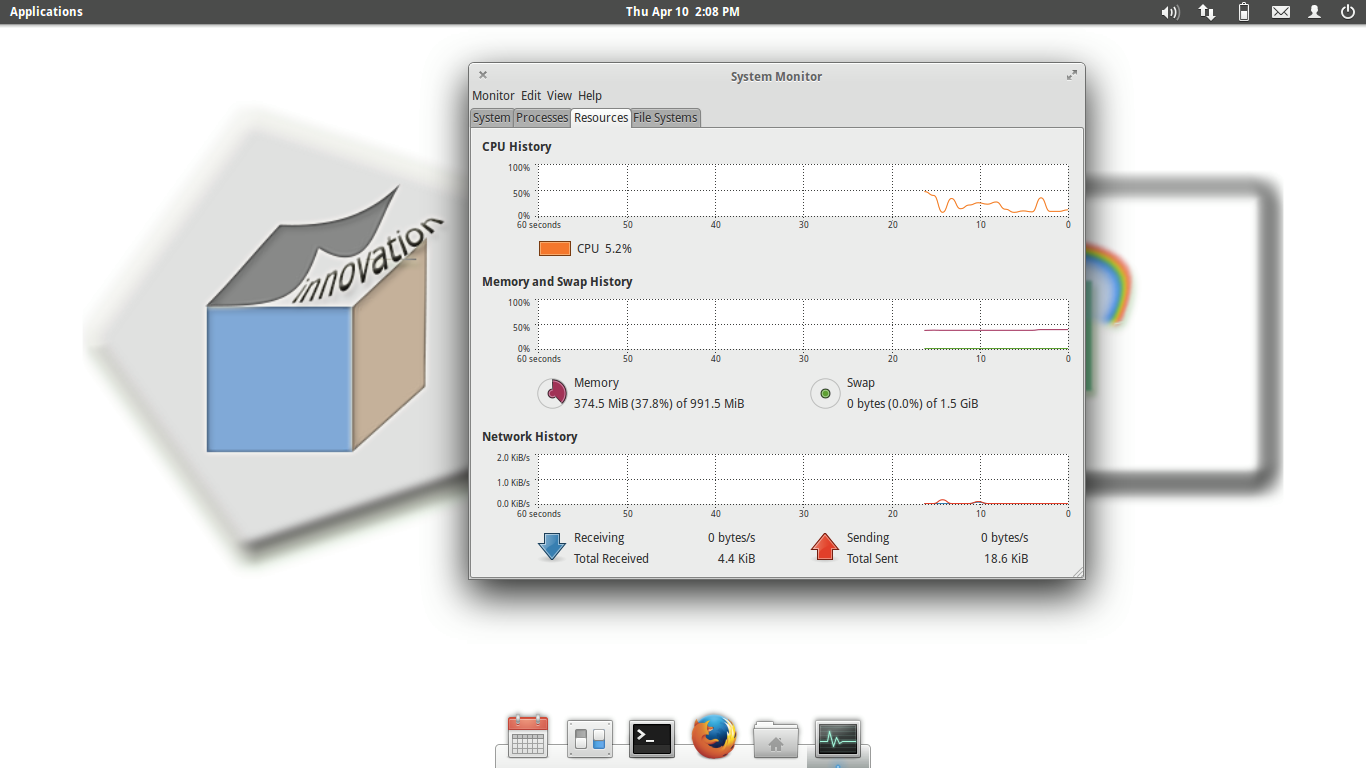Click the blue Receiving arrow icon
This screenshot has height=768, width=1366.
552,547
